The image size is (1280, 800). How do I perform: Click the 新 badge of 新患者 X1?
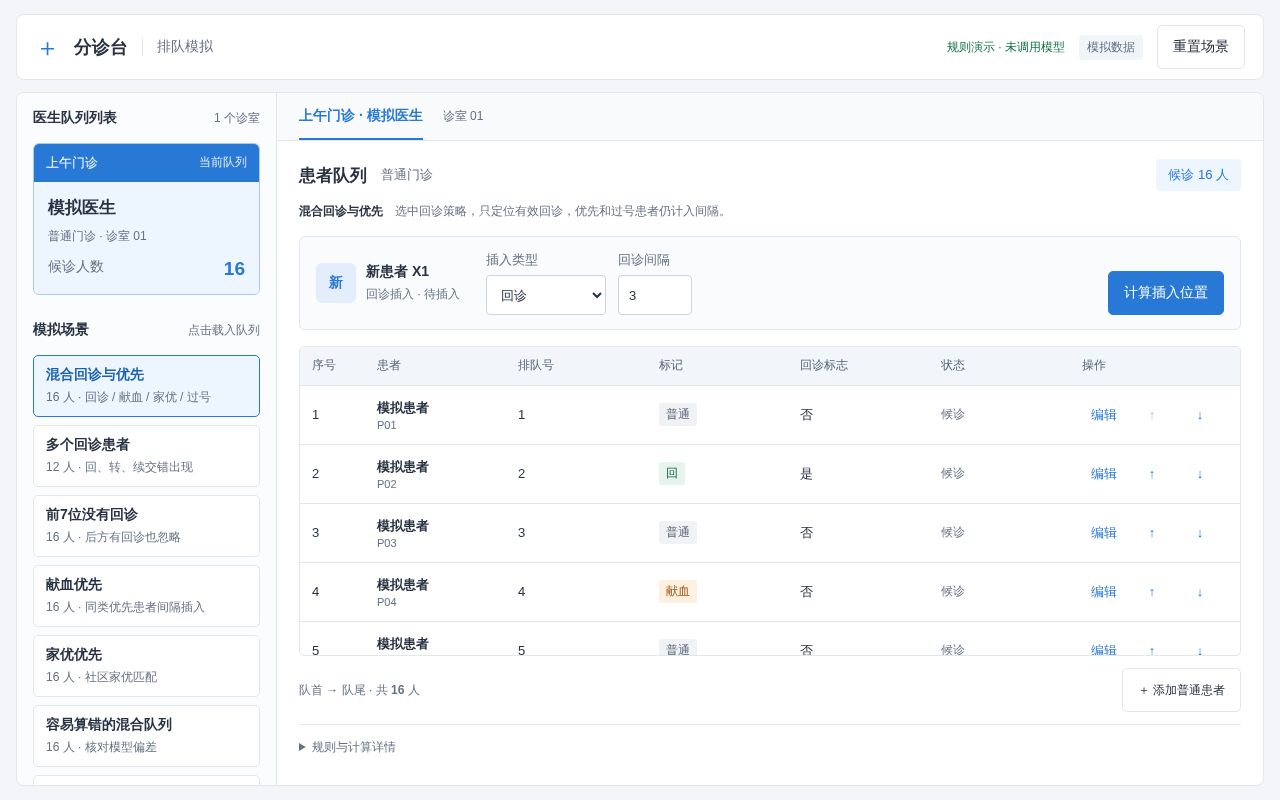[336, 283]
